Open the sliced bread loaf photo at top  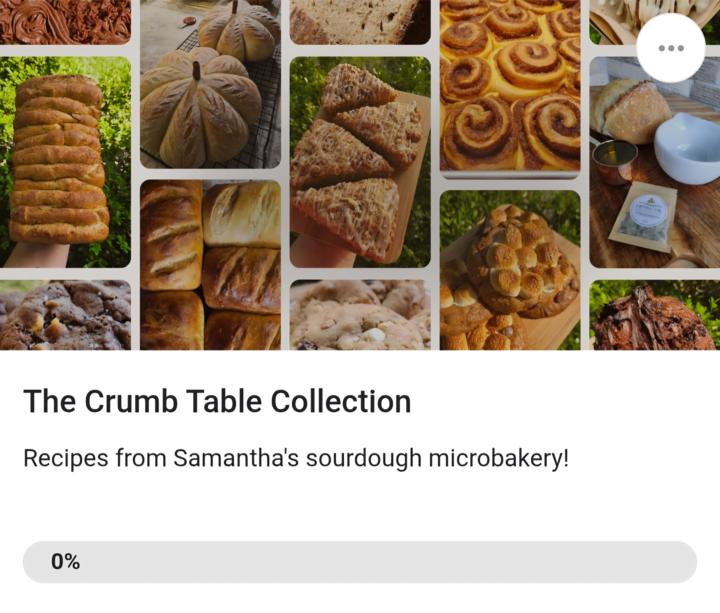[x=360, y=22]
